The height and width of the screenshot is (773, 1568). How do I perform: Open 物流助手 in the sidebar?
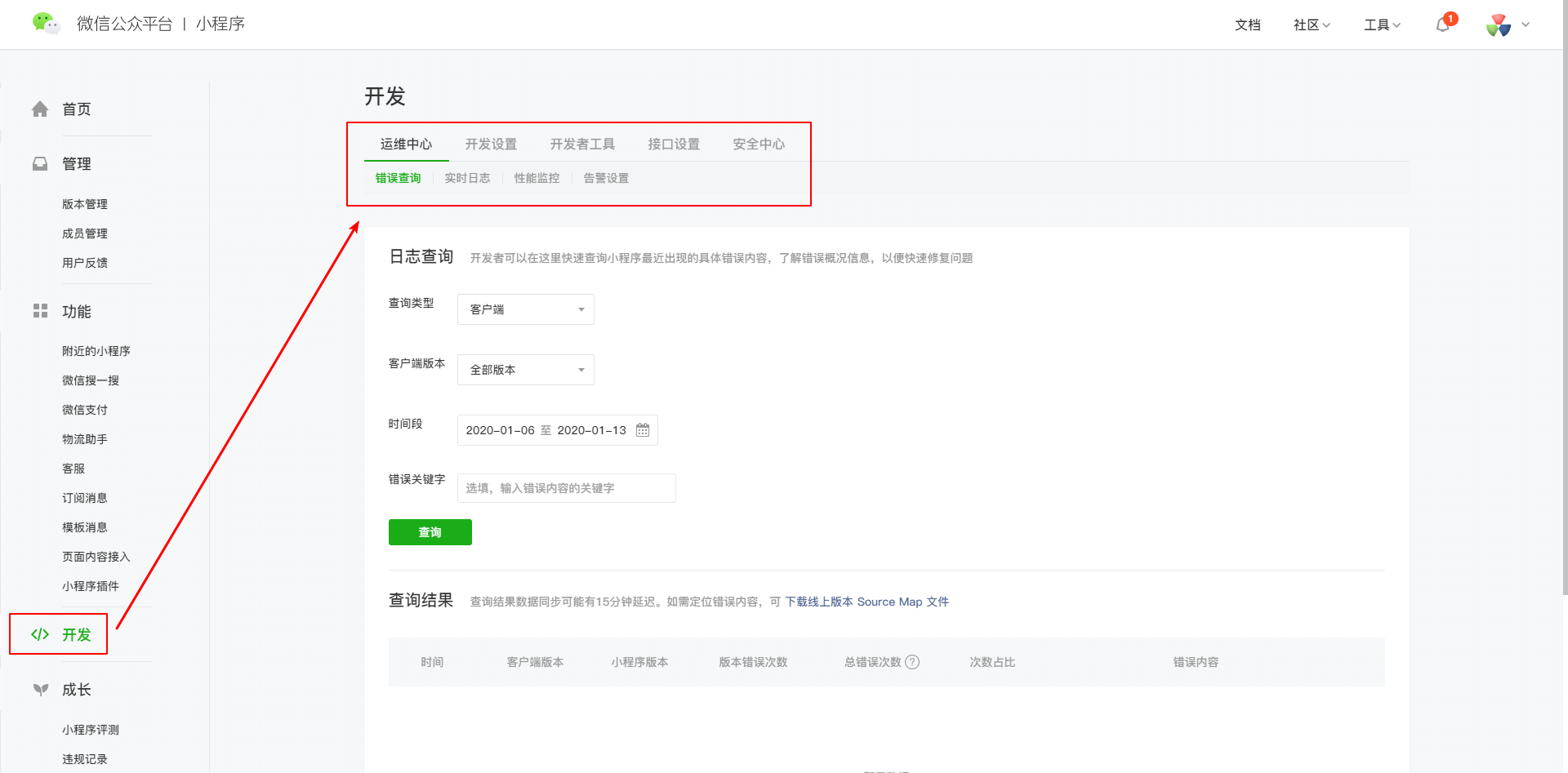85,439
